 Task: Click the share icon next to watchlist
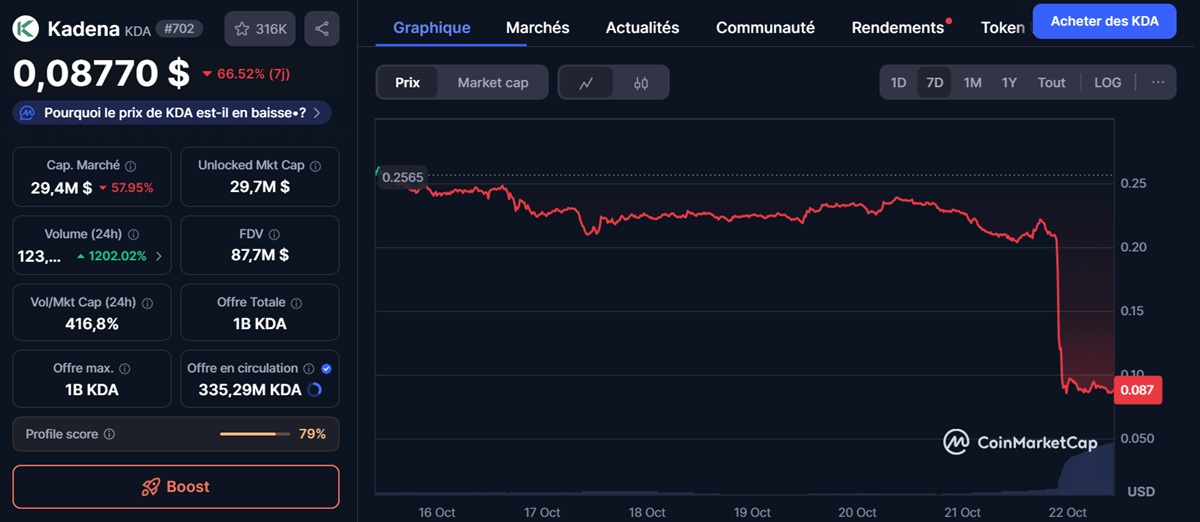[321, 29]
